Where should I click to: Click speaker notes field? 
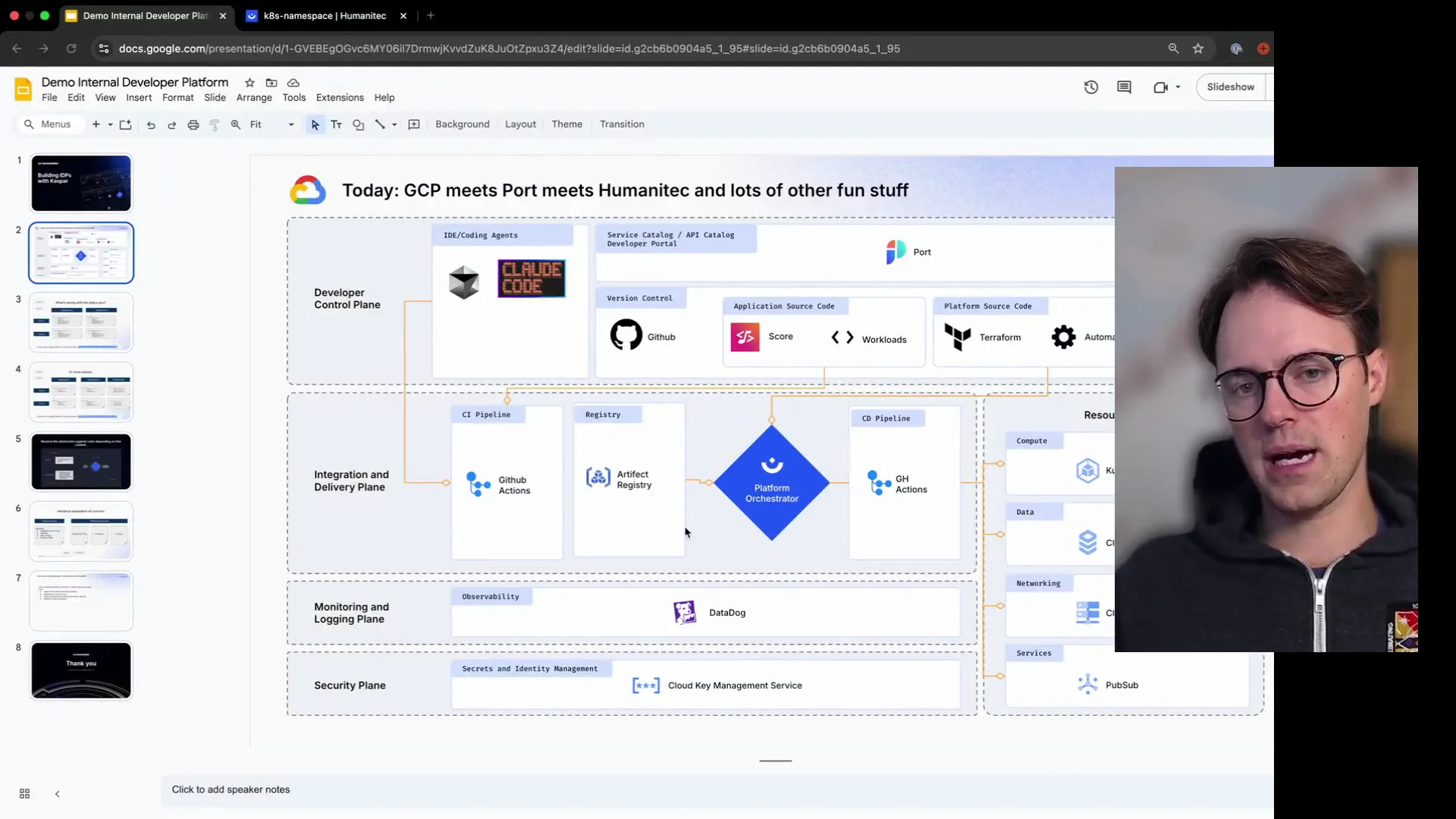[231, 789]
